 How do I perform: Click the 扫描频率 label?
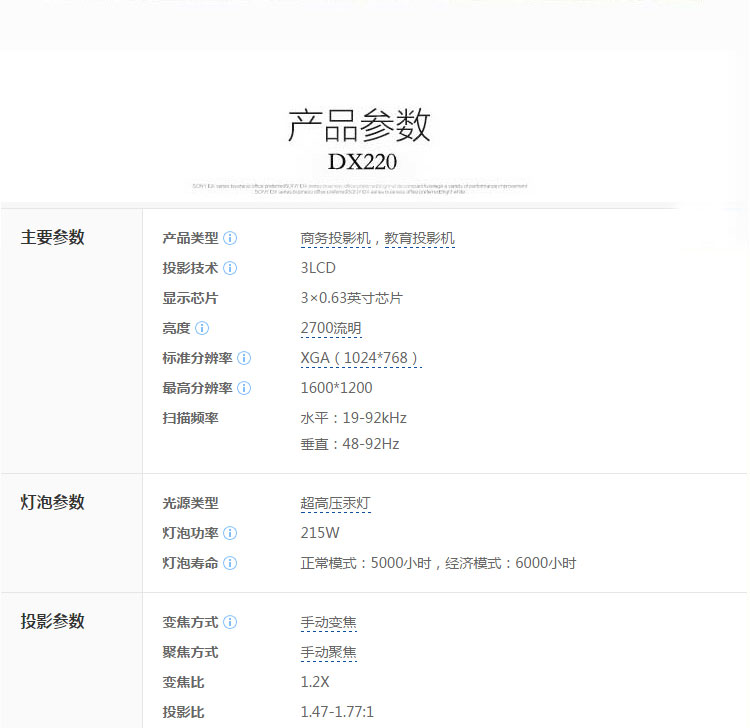click(x=190, y=418)
